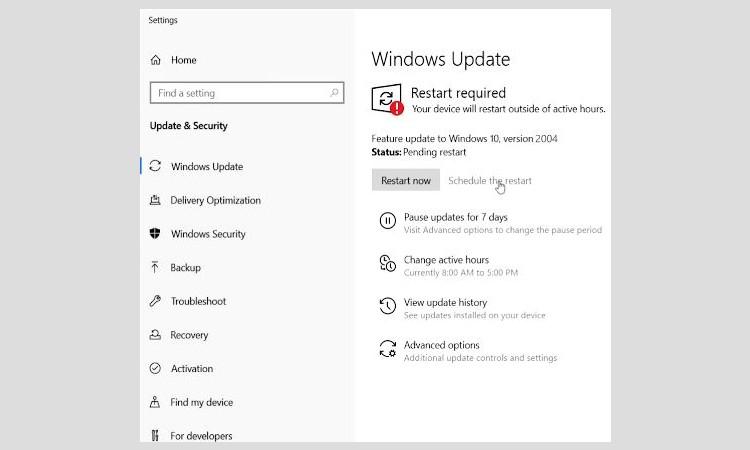Open the Troubleshoot section
The width and height of the screenshot is (750, 450).
tap(199, 301)
